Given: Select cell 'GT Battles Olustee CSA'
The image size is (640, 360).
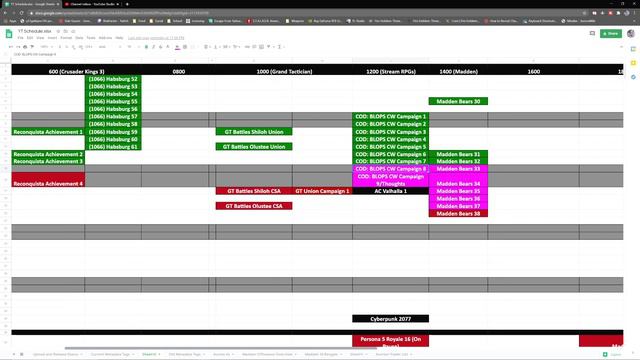Looking at the screenshot, I should tap(254, 206).
